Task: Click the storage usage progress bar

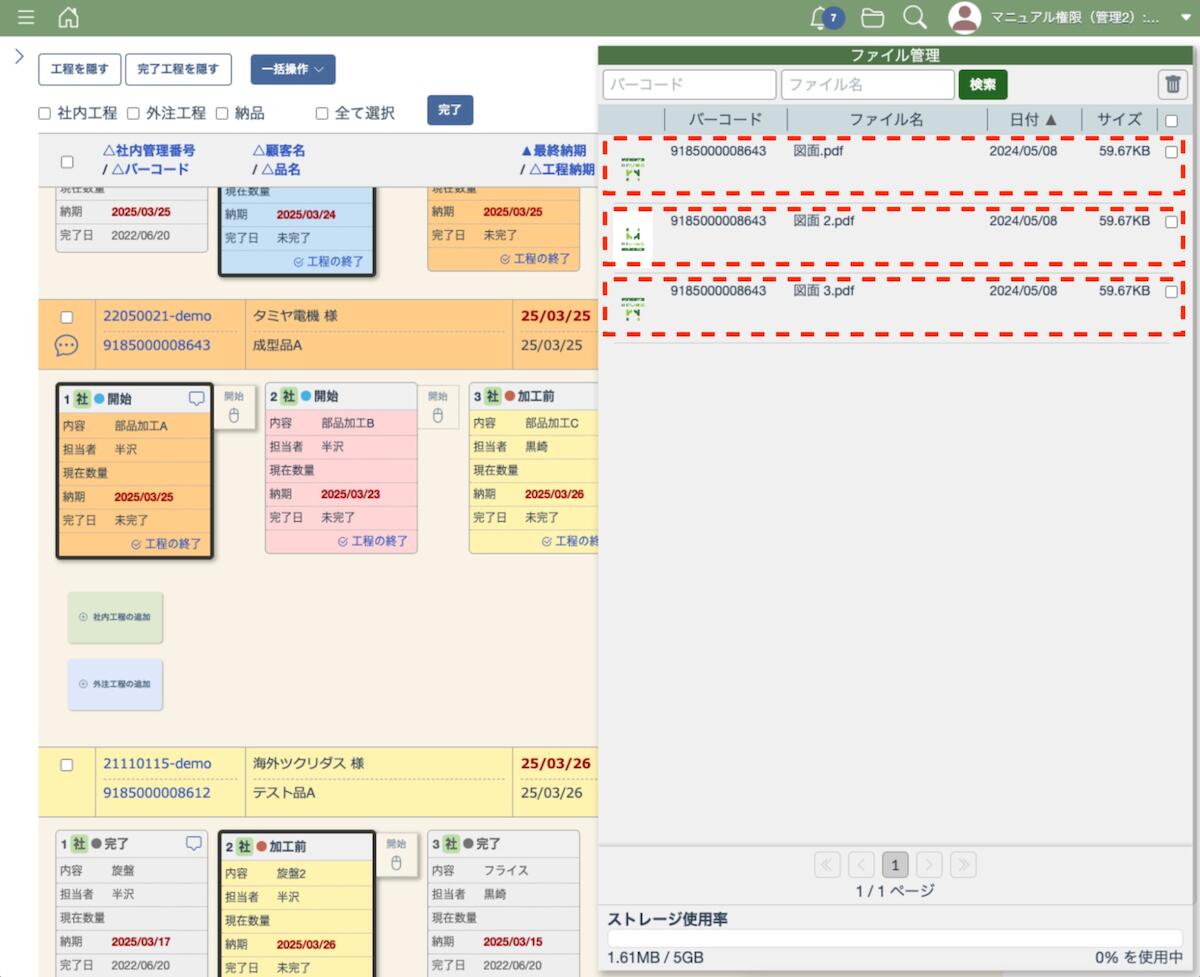Action: [895, 938]
